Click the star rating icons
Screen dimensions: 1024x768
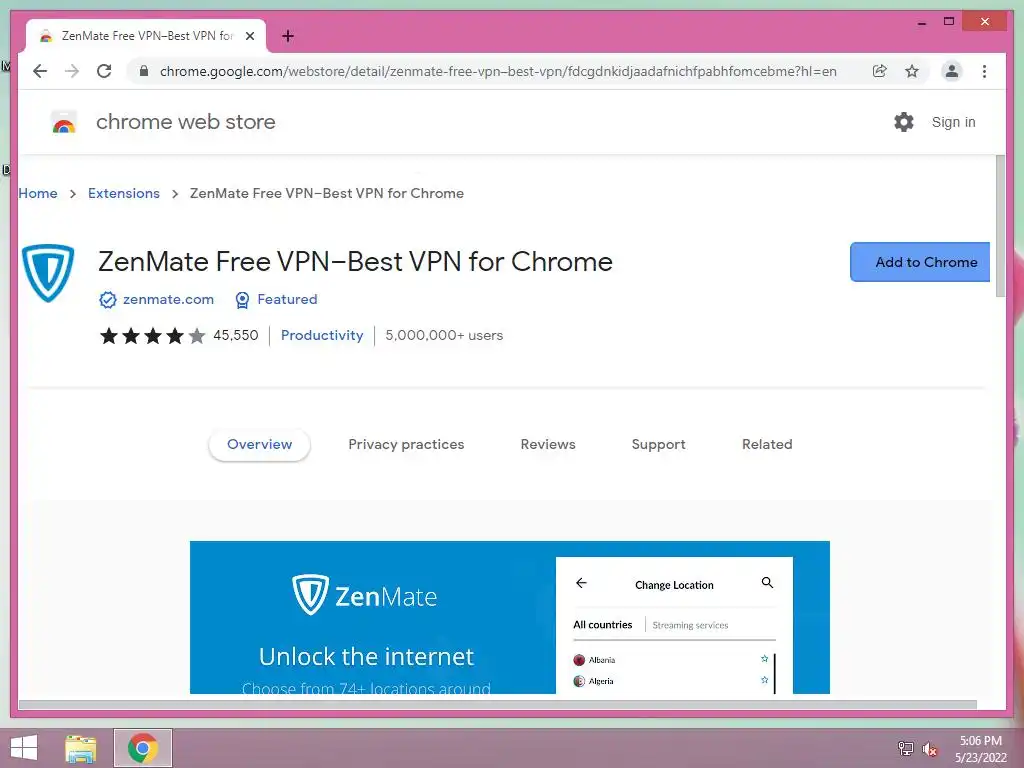coord(152,336)
